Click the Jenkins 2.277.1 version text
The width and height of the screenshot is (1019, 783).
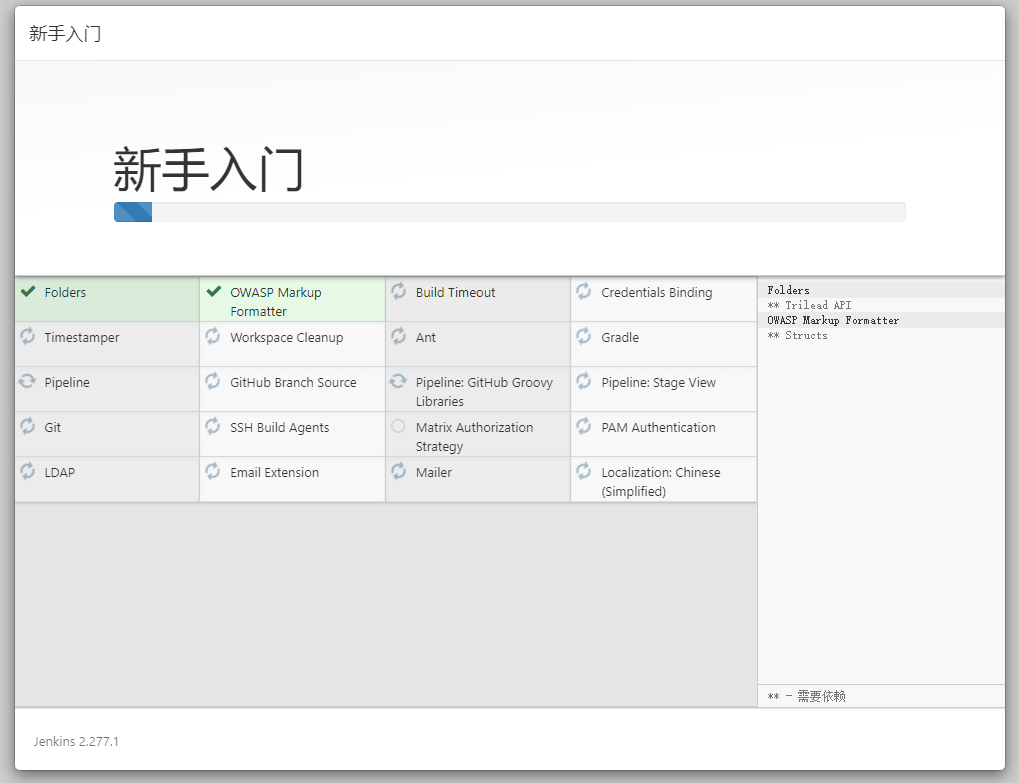76,741
